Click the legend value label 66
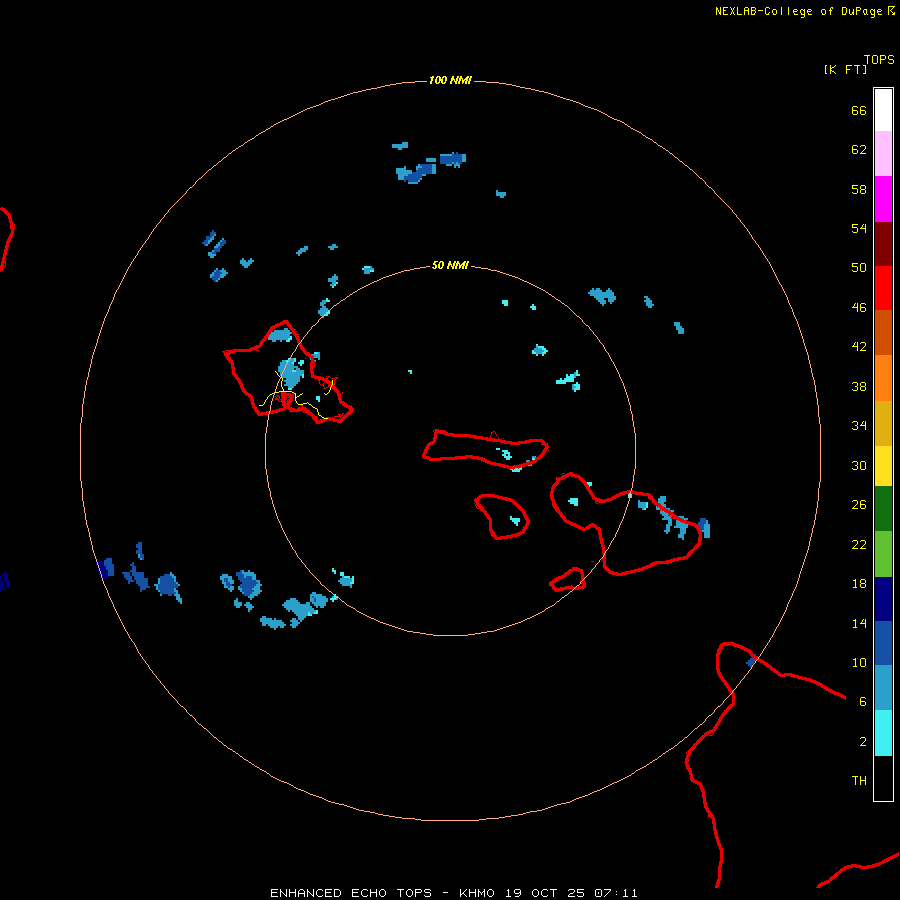 [859, 110]
